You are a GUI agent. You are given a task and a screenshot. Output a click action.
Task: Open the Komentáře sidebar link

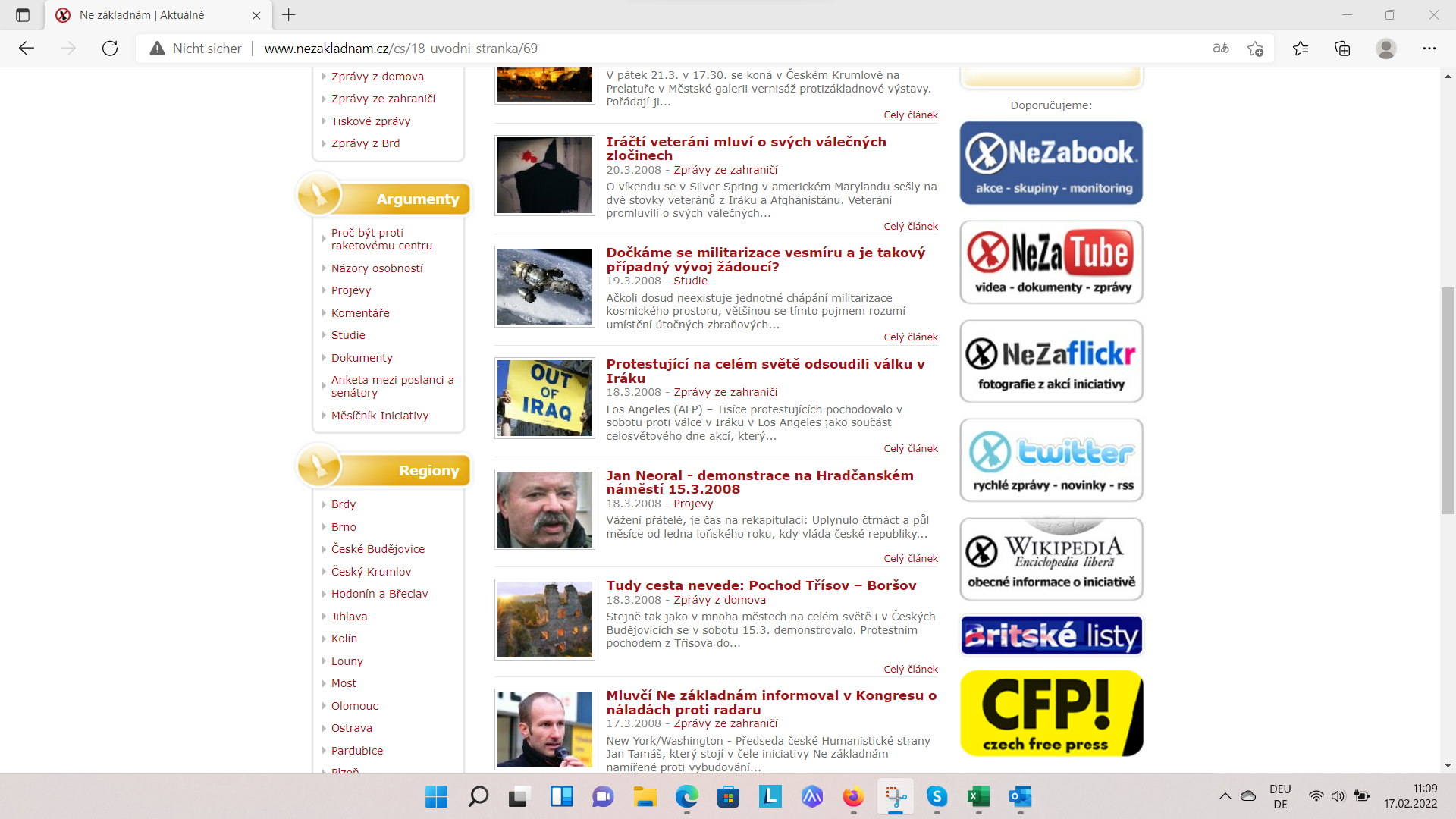coord(360,313)
